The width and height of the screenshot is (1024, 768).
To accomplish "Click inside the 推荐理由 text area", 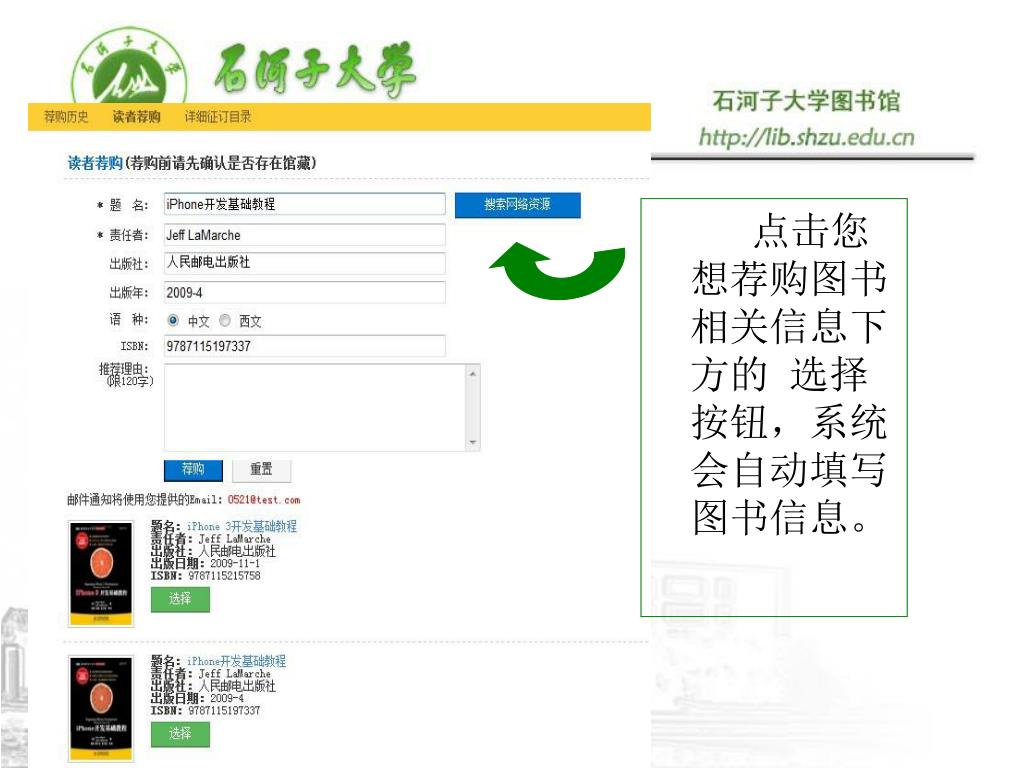I will pos(315,408).
